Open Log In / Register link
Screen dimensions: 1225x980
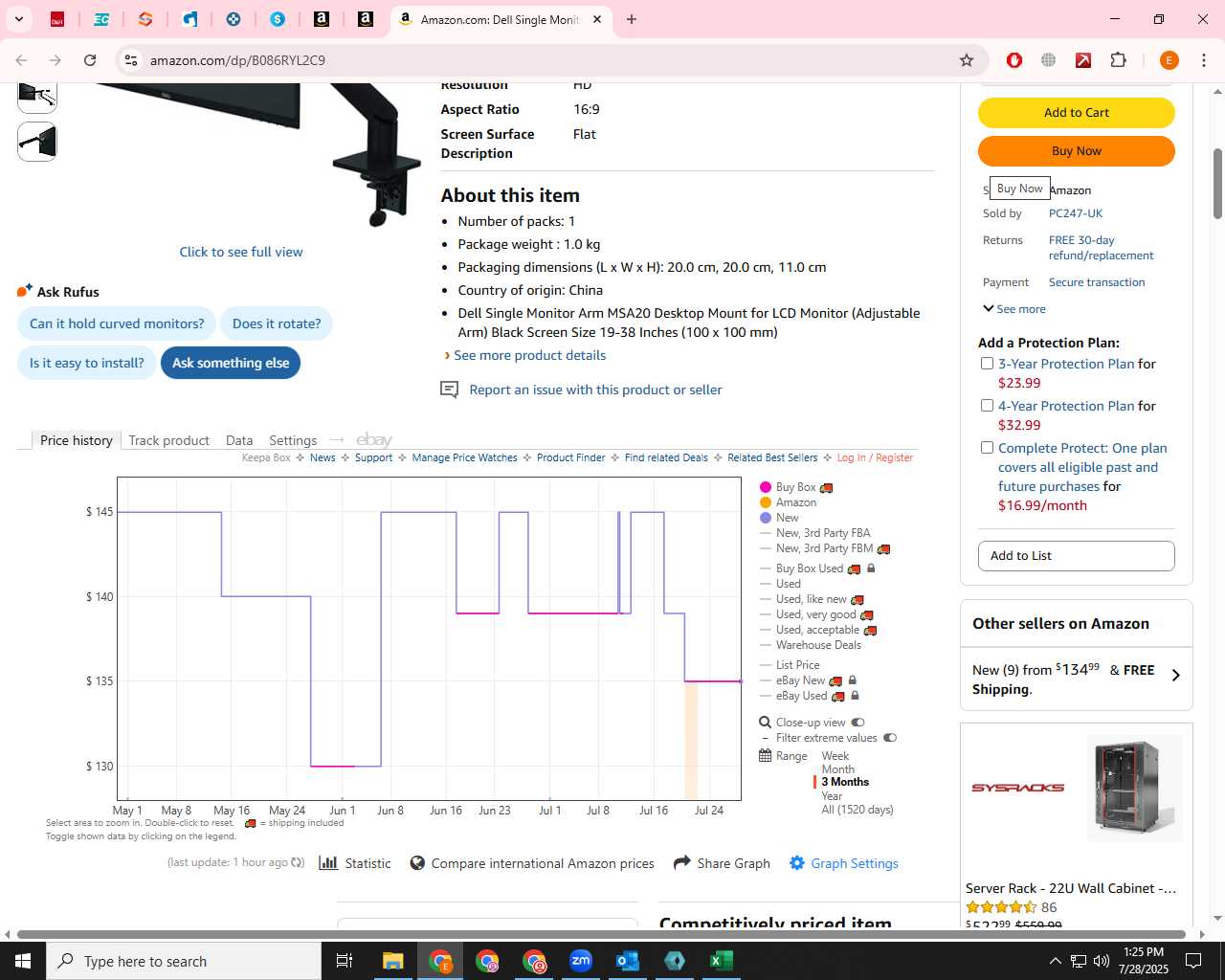coord(875,457)
